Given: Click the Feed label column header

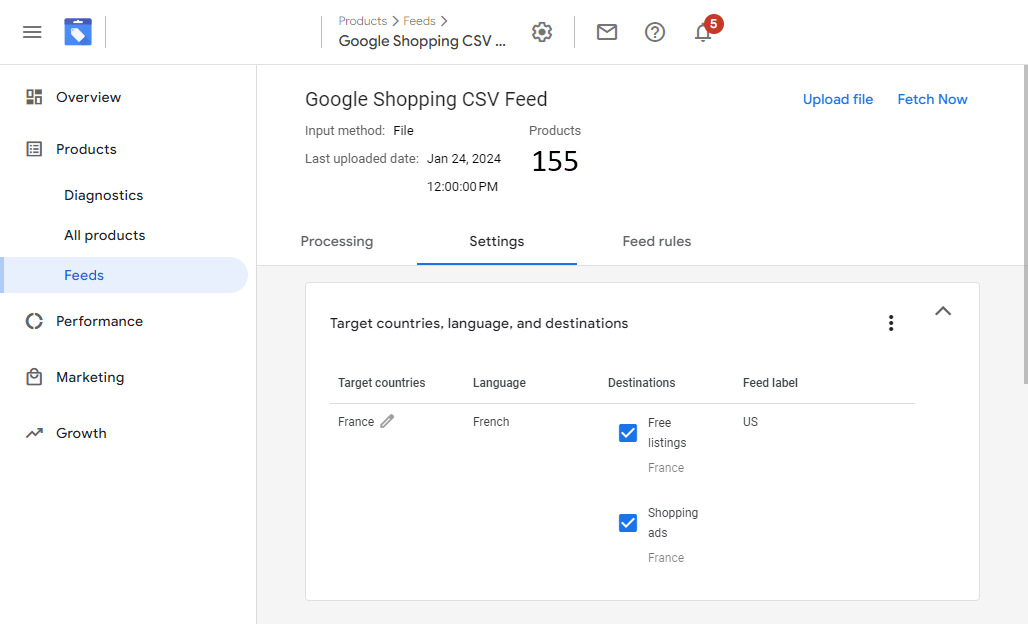Looking at the screenshot, I should coord(770,383).
